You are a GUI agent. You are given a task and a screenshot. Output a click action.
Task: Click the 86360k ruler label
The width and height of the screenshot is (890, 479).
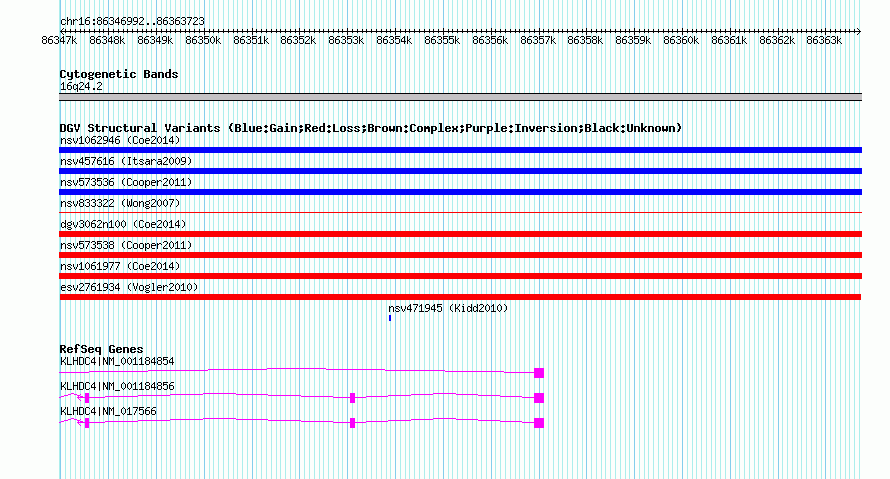pyautogui.click(x=681, y=41)
